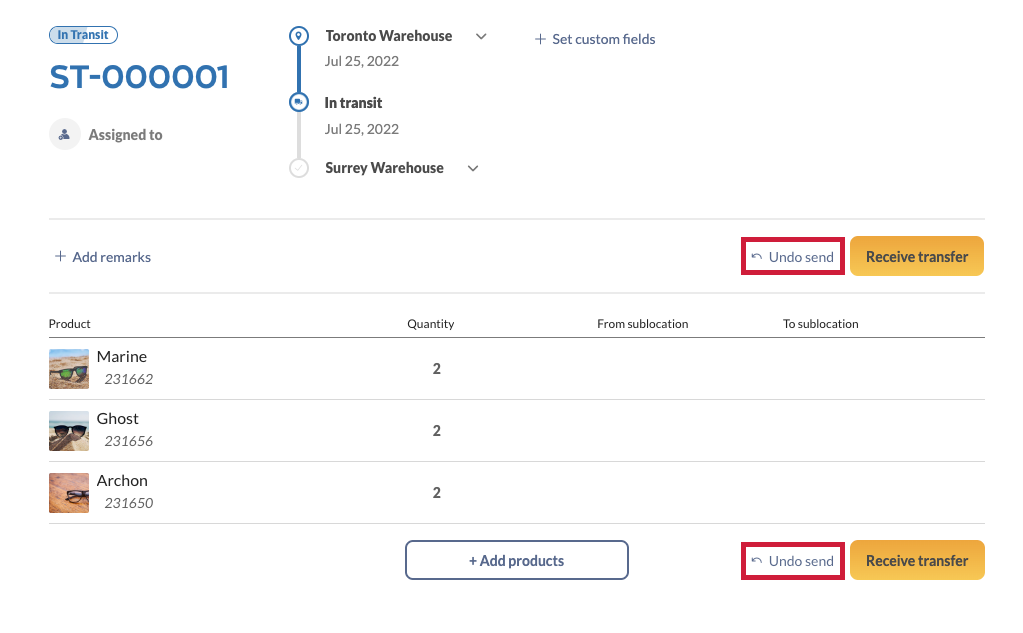Expand the Toronto Warehouse dropdown chevron
The width and height of the screenshot is (1023, 633).
(481, 36)
